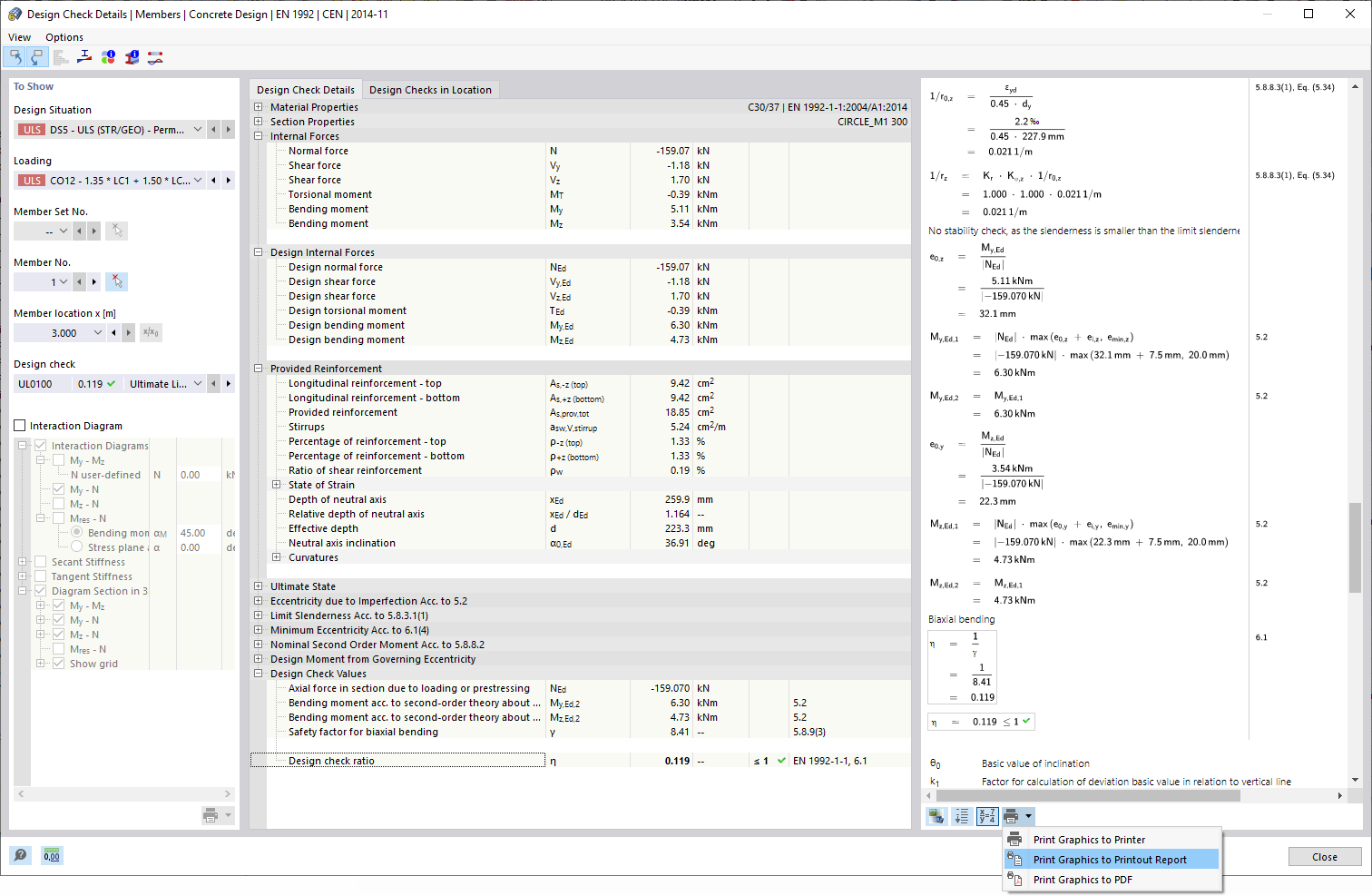1372x896 pixels.
Task: Toggle the Tangent Stiffness checkbox
Action: coord(40,576)
